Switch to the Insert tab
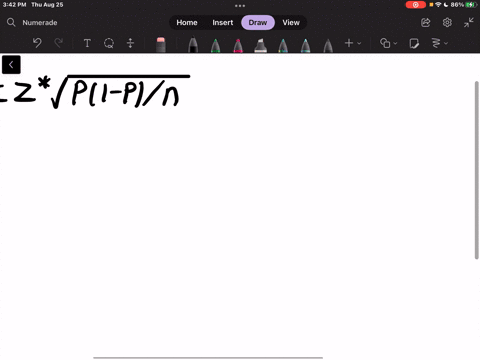The width and height of the screenshot is (480, 360). tap(223, 22)
